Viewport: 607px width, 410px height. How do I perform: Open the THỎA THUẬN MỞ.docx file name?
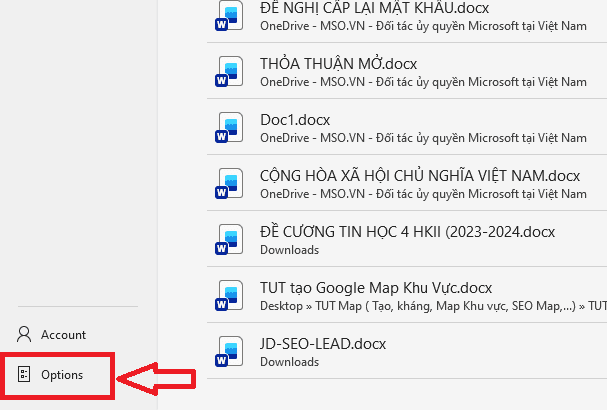coord(338,63)
